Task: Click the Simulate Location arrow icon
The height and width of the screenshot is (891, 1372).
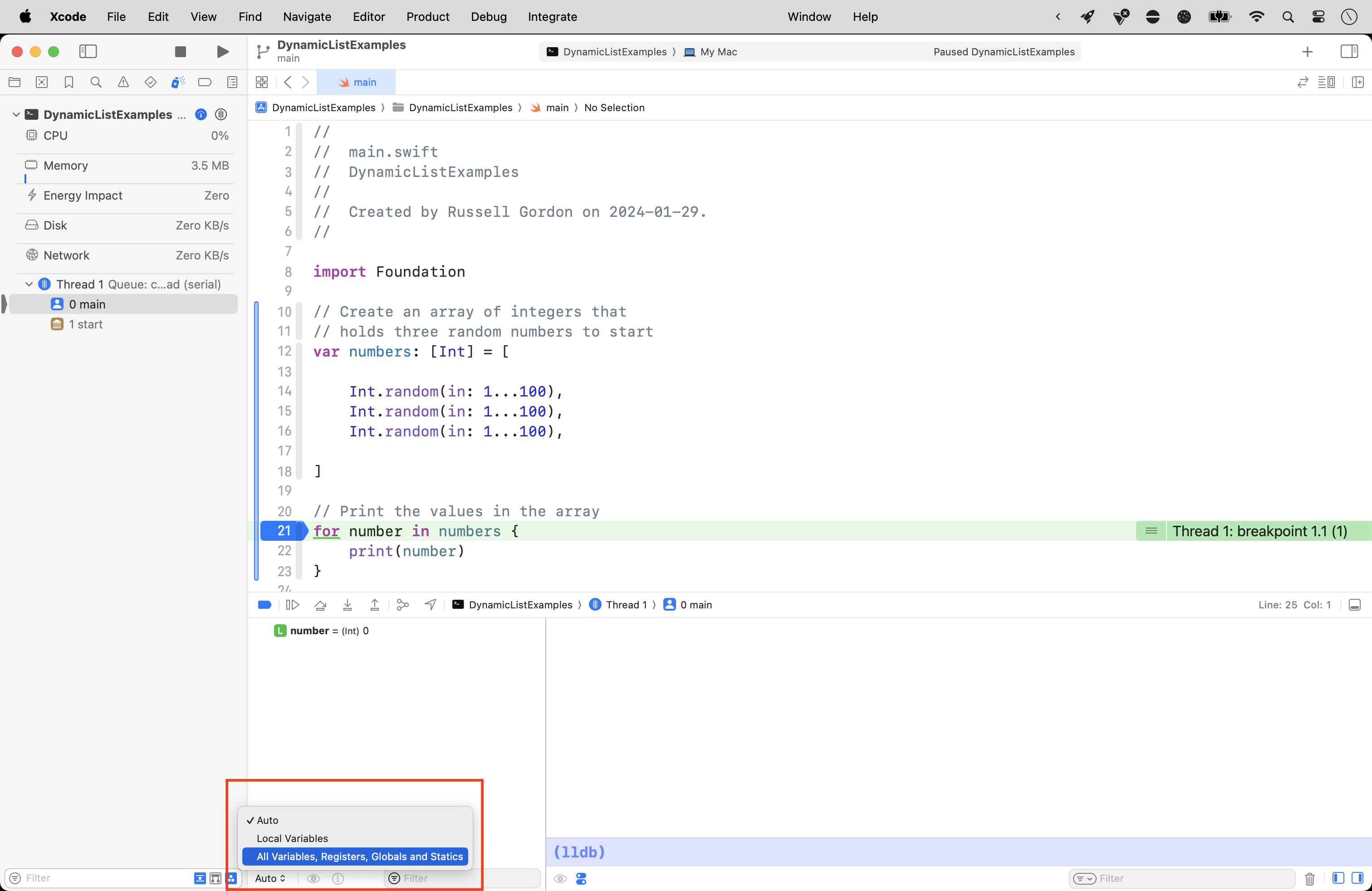Action: click(x=430, y=605)
